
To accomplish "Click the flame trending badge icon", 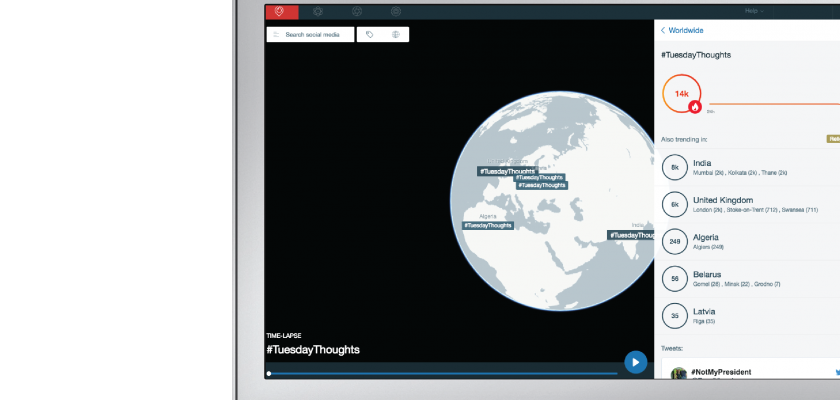I will [x=695, y=106].
